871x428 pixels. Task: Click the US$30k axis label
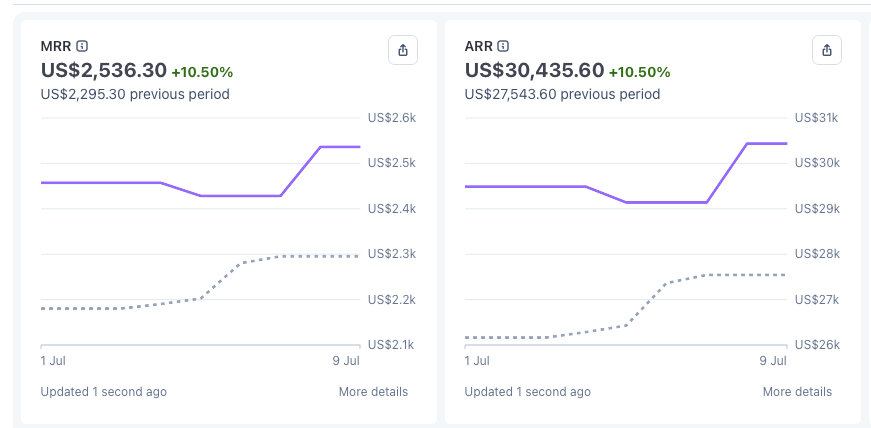coord(817,163)
